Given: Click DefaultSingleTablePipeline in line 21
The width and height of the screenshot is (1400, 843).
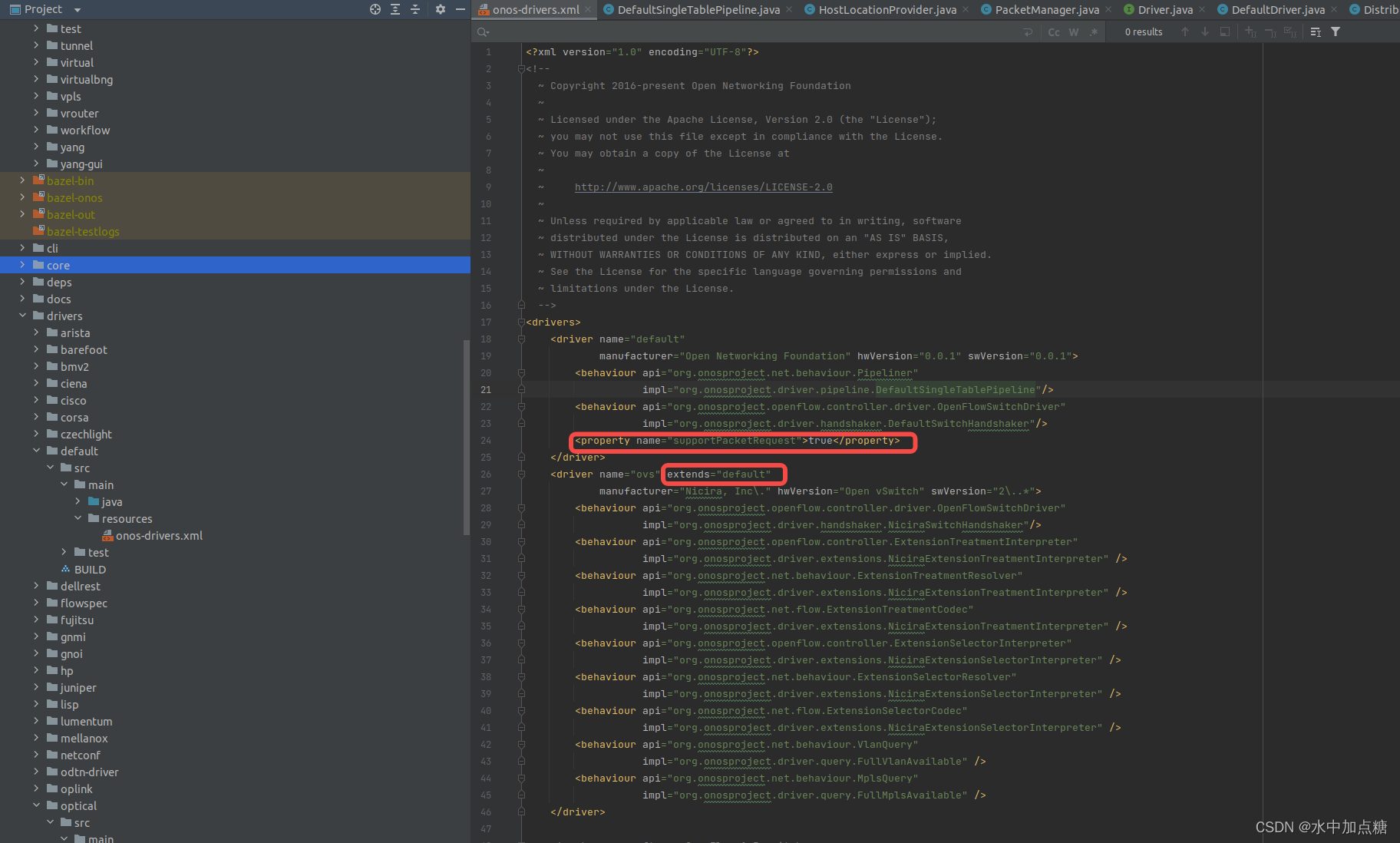Looking at the screenshot, I should 955,390.
